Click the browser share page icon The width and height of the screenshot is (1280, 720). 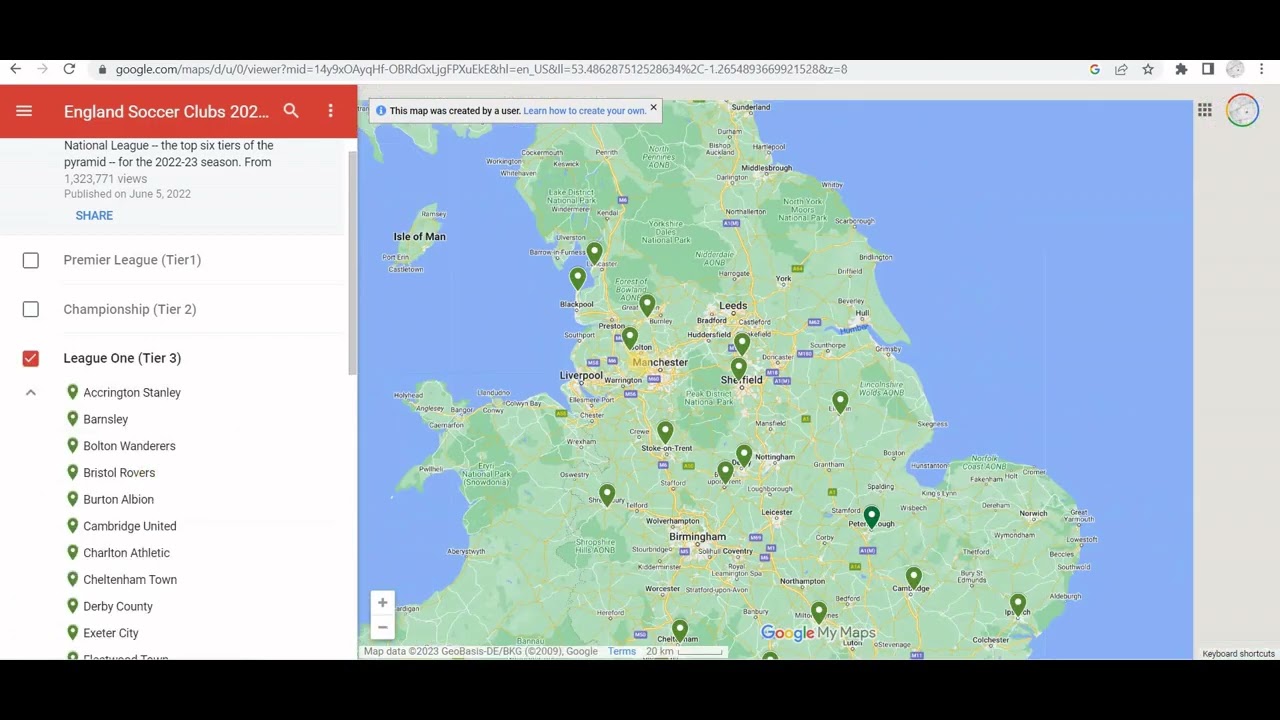click(x=1121, y=69)
